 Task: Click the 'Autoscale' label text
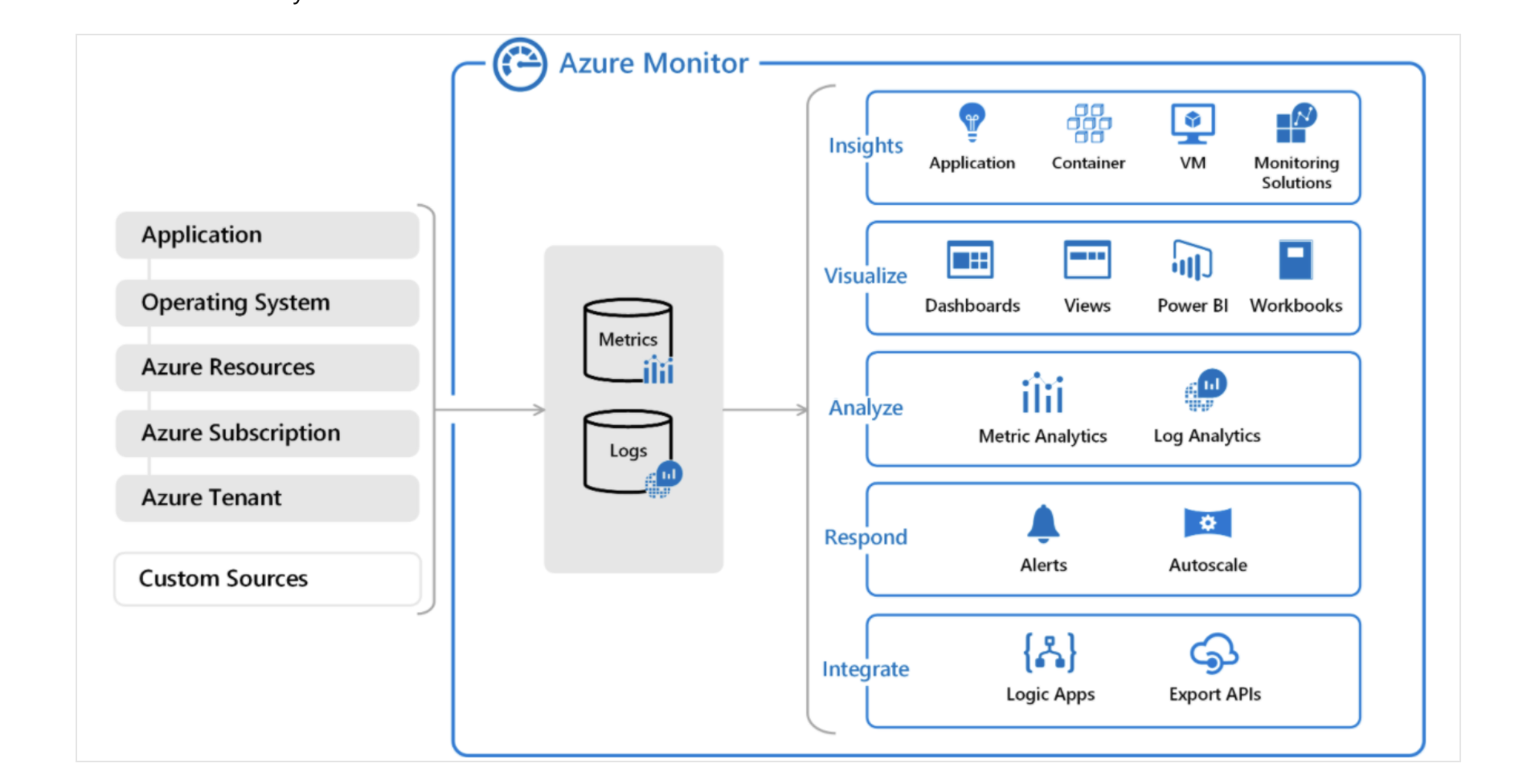[x=1208, y=566]
